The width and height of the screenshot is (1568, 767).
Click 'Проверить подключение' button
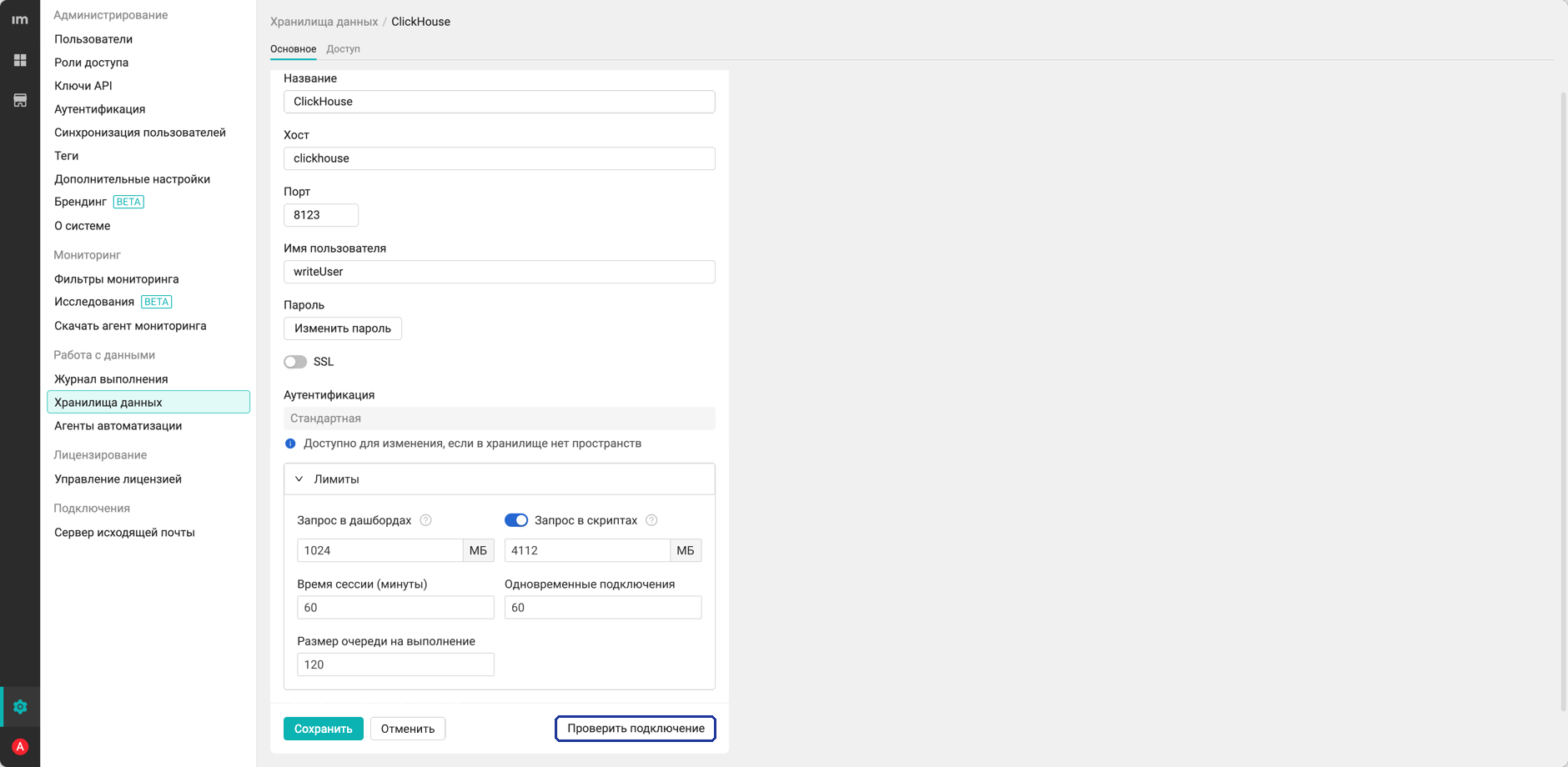click(636, 729)
